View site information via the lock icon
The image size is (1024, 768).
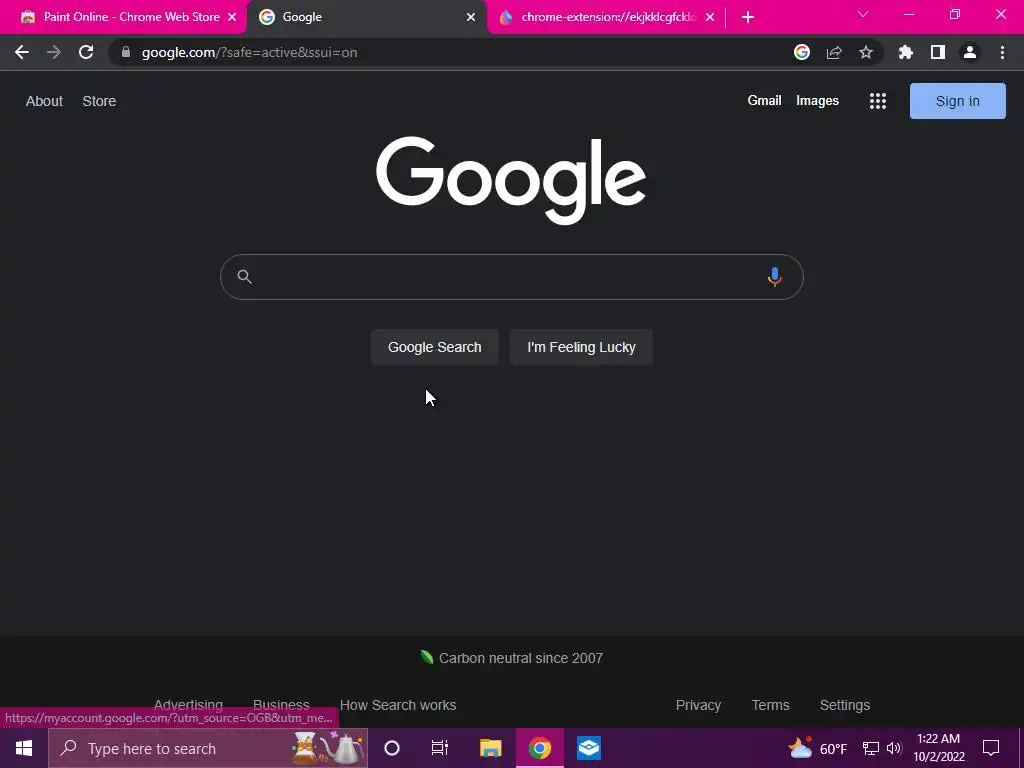126,52
